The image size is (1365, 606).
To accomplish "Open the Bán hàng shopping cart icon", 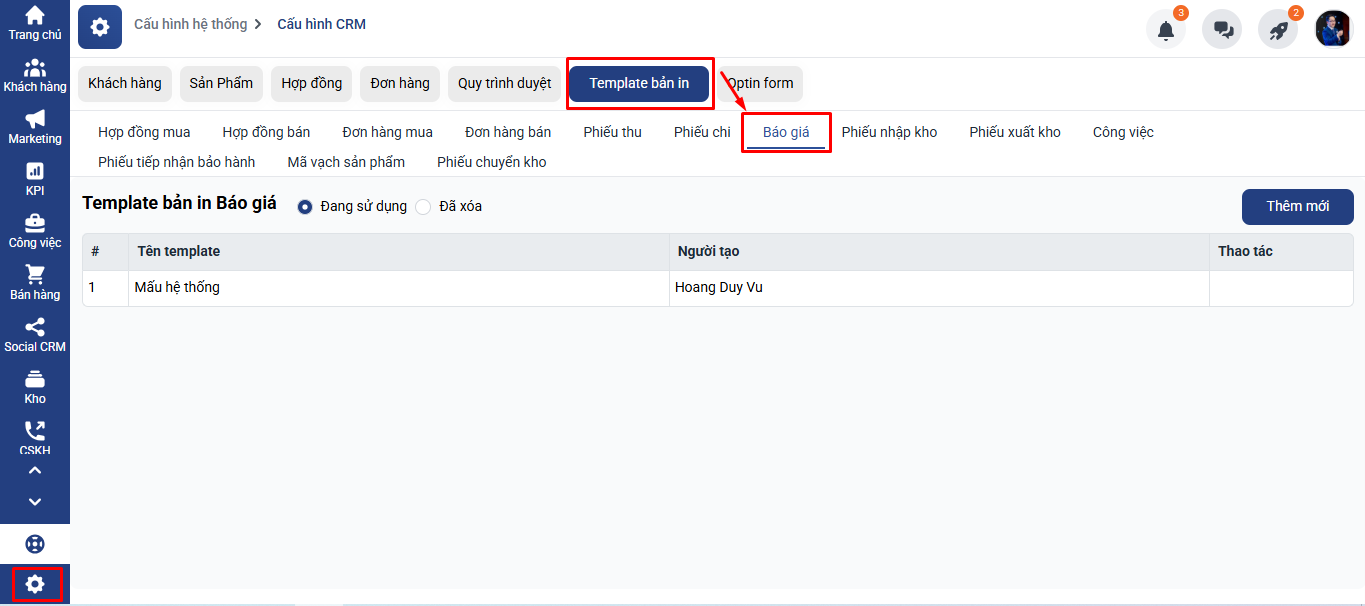I will pos(35,275).
